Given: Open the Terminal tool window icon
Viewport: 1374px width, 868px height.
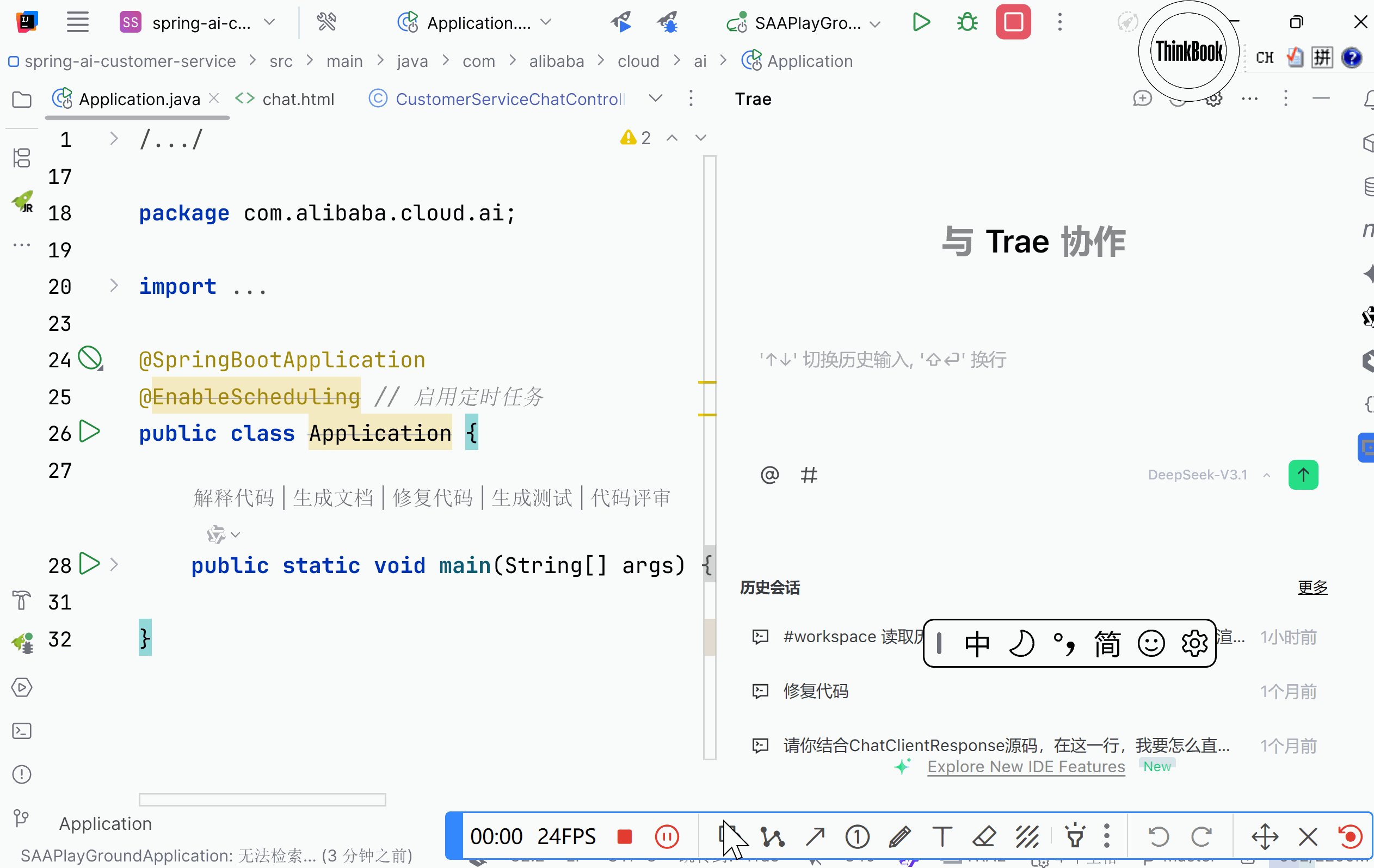Looking at the screenshot, I should 22,731.
